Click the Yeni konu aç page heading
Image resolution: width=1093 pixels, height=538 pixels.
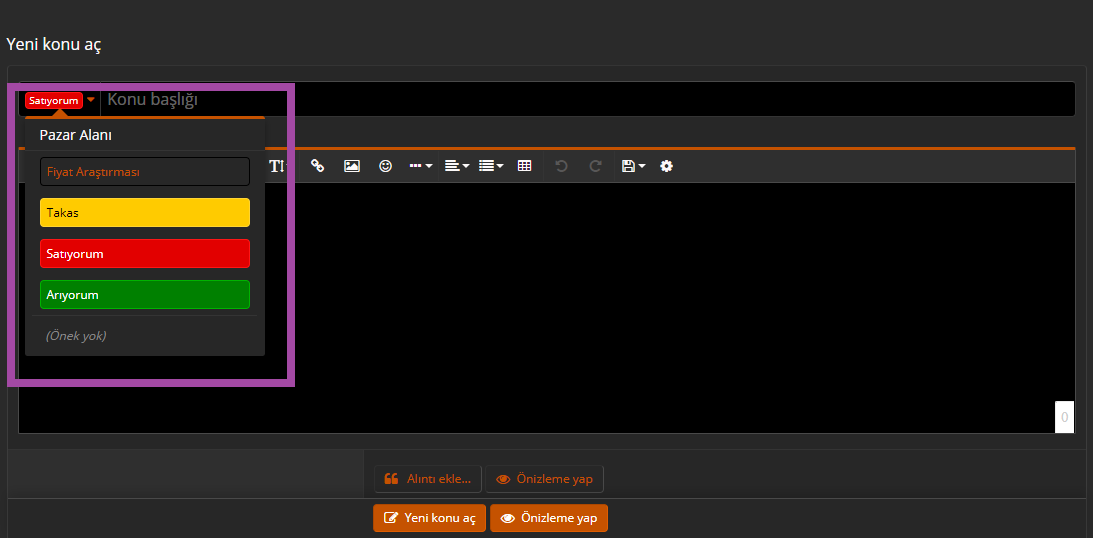[54, 45]
